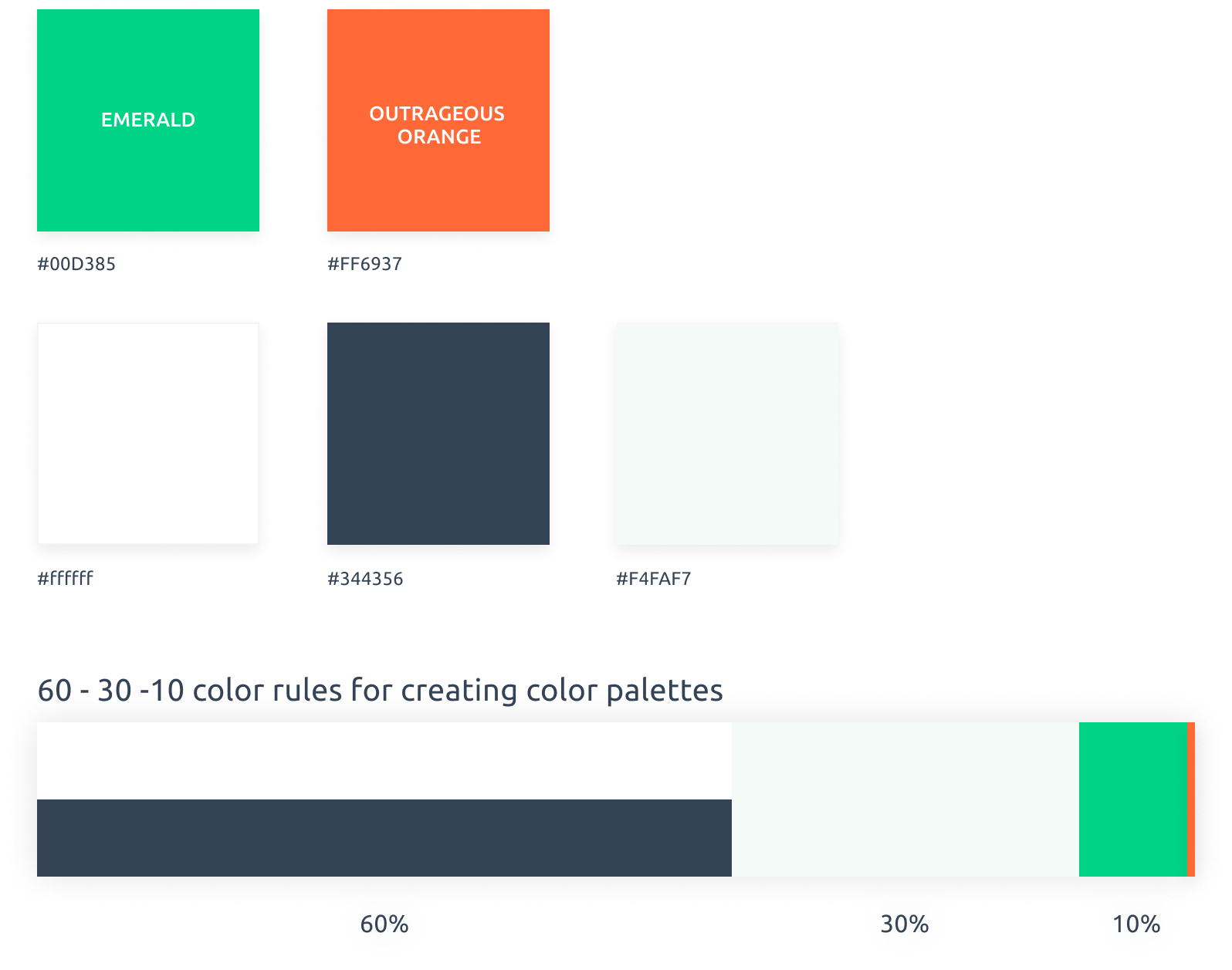The width and height of the screenshot is (1232, 970).
Task: Choose the dark navy square swatch
Action: [438, 434]
